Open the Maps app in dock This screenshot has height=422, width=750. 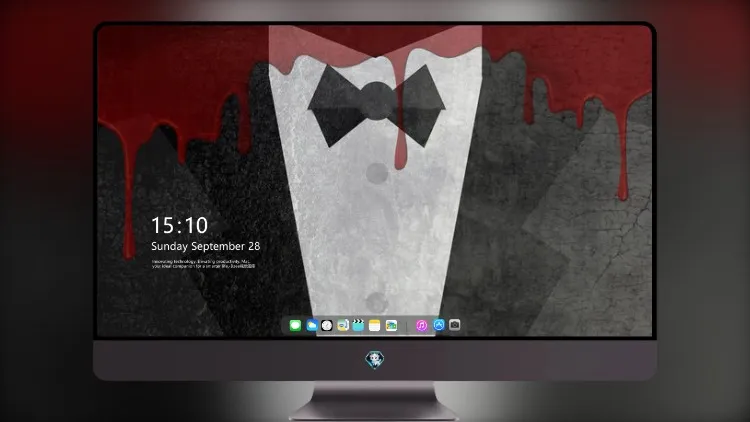tap(342, 325)
